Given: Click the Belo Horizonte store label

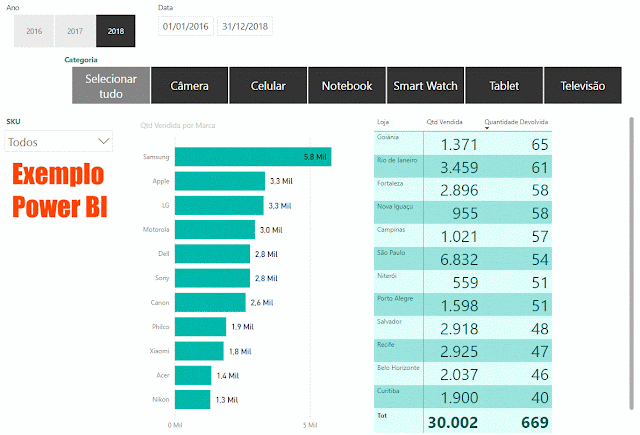Looking at the screenshot, I should [398, 368].
